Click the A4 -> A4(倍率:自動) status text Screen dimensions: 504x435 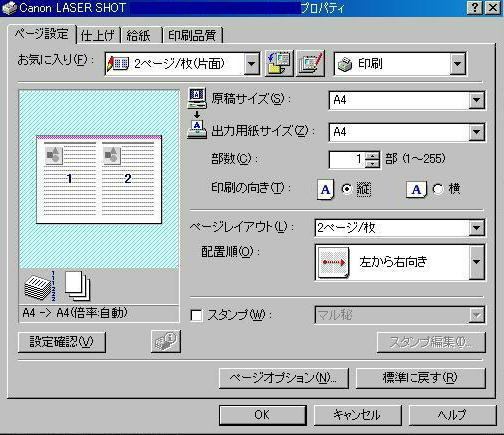(75, 313)
